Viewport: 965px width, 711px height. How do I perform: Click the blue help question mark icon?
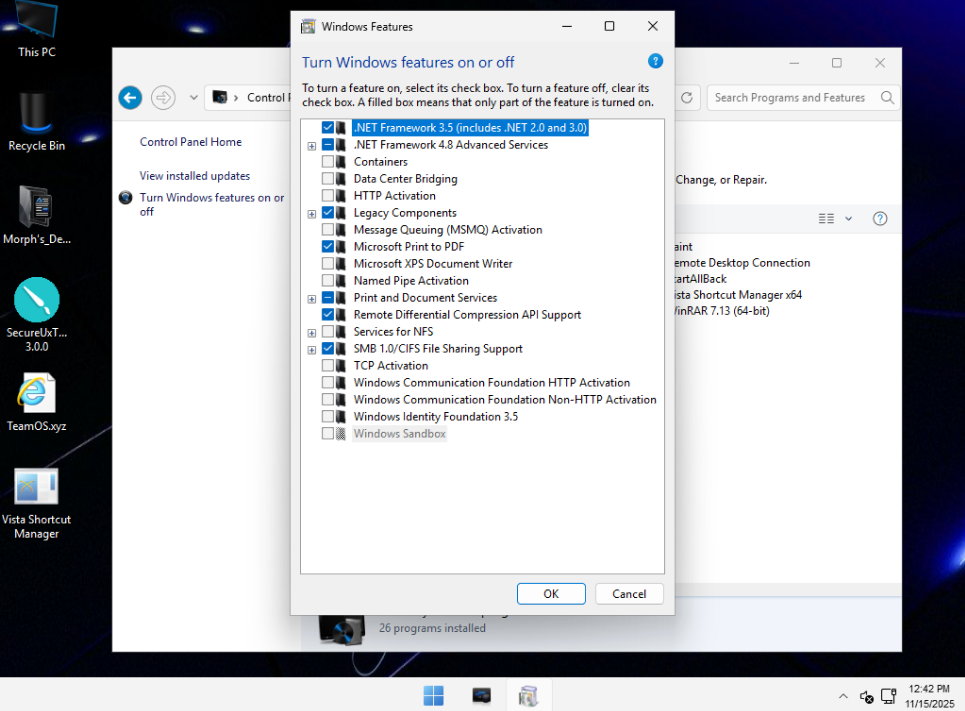(x=655, y=62)
